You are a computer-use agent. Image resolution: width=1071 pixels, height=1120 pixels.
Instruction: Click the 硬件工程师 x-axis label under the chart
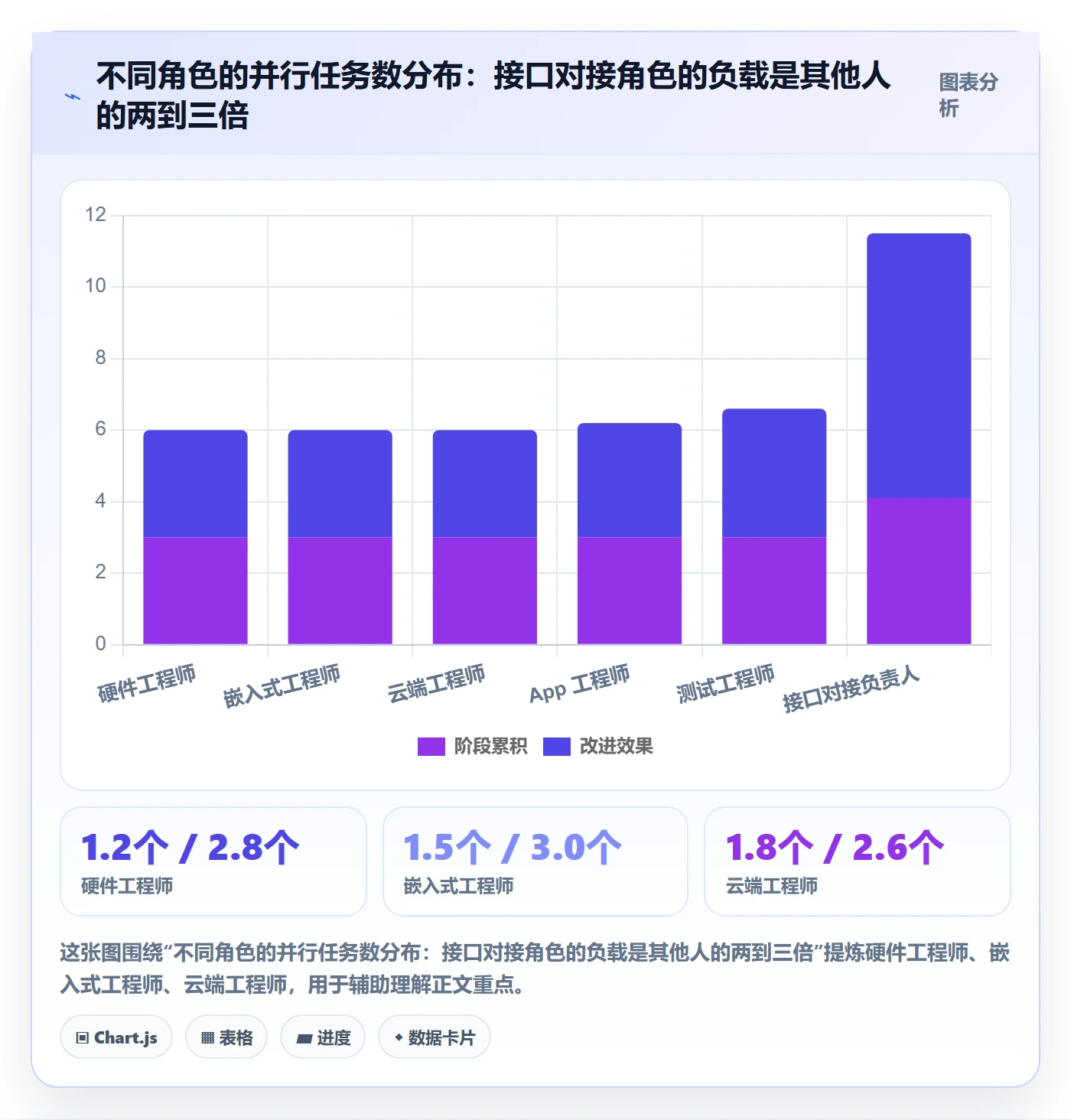pyautogui.click(x=147, y=683)
